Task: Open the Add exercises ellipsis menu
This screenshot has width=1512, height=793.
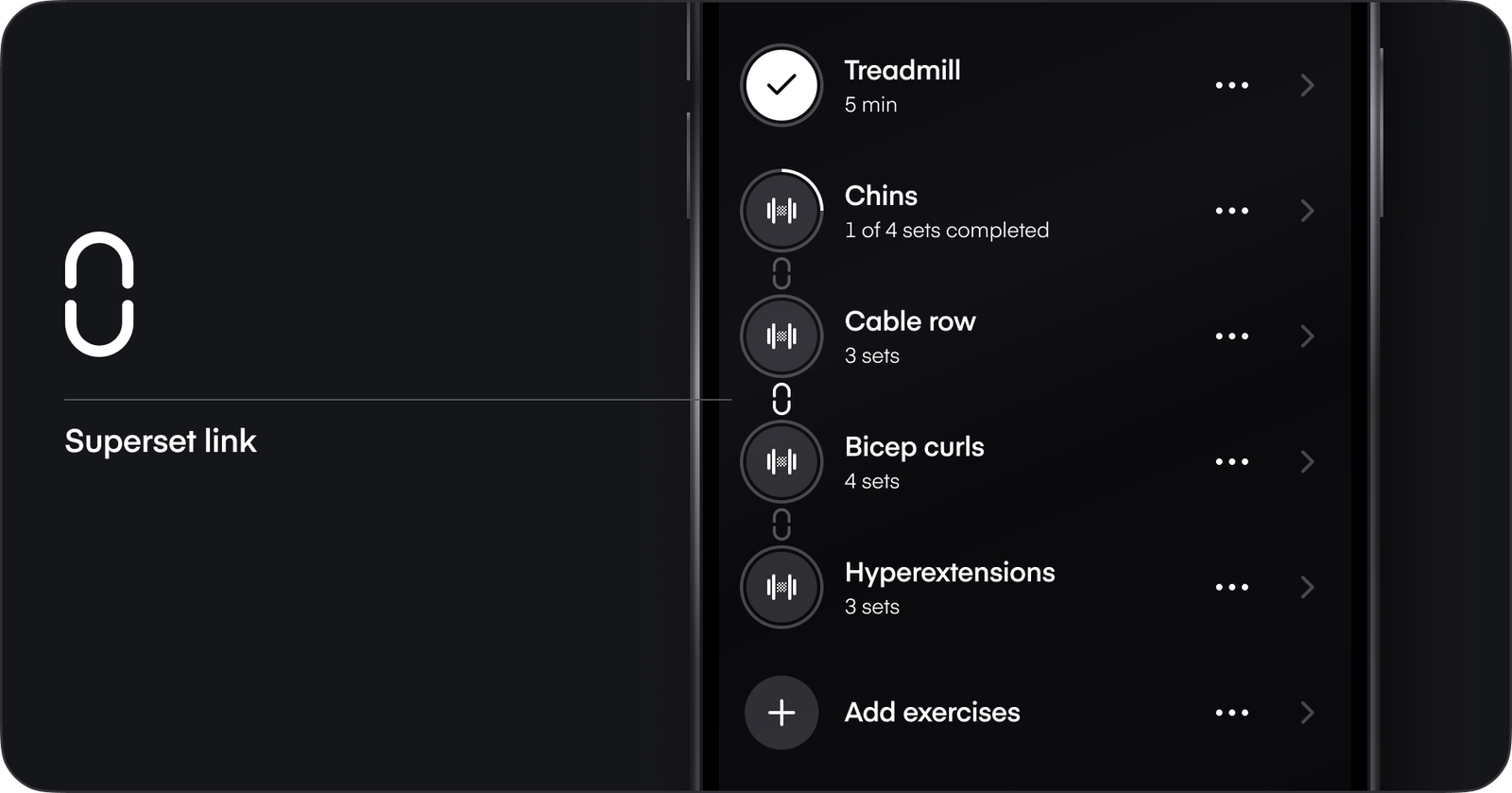Action: pos(1232,713)
